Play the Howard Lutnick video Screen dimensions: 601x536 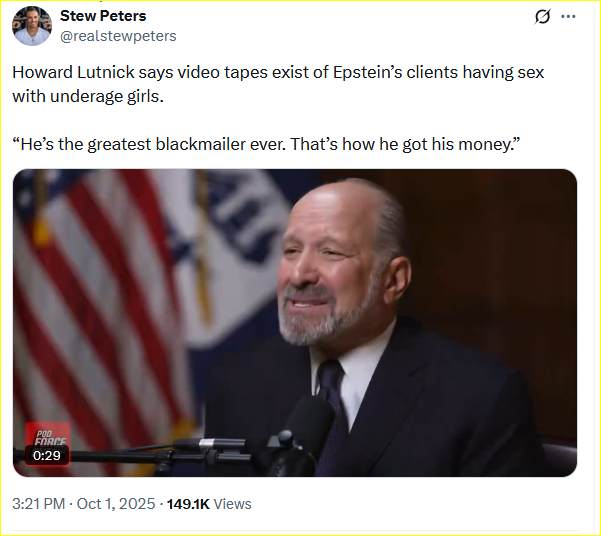294,321
